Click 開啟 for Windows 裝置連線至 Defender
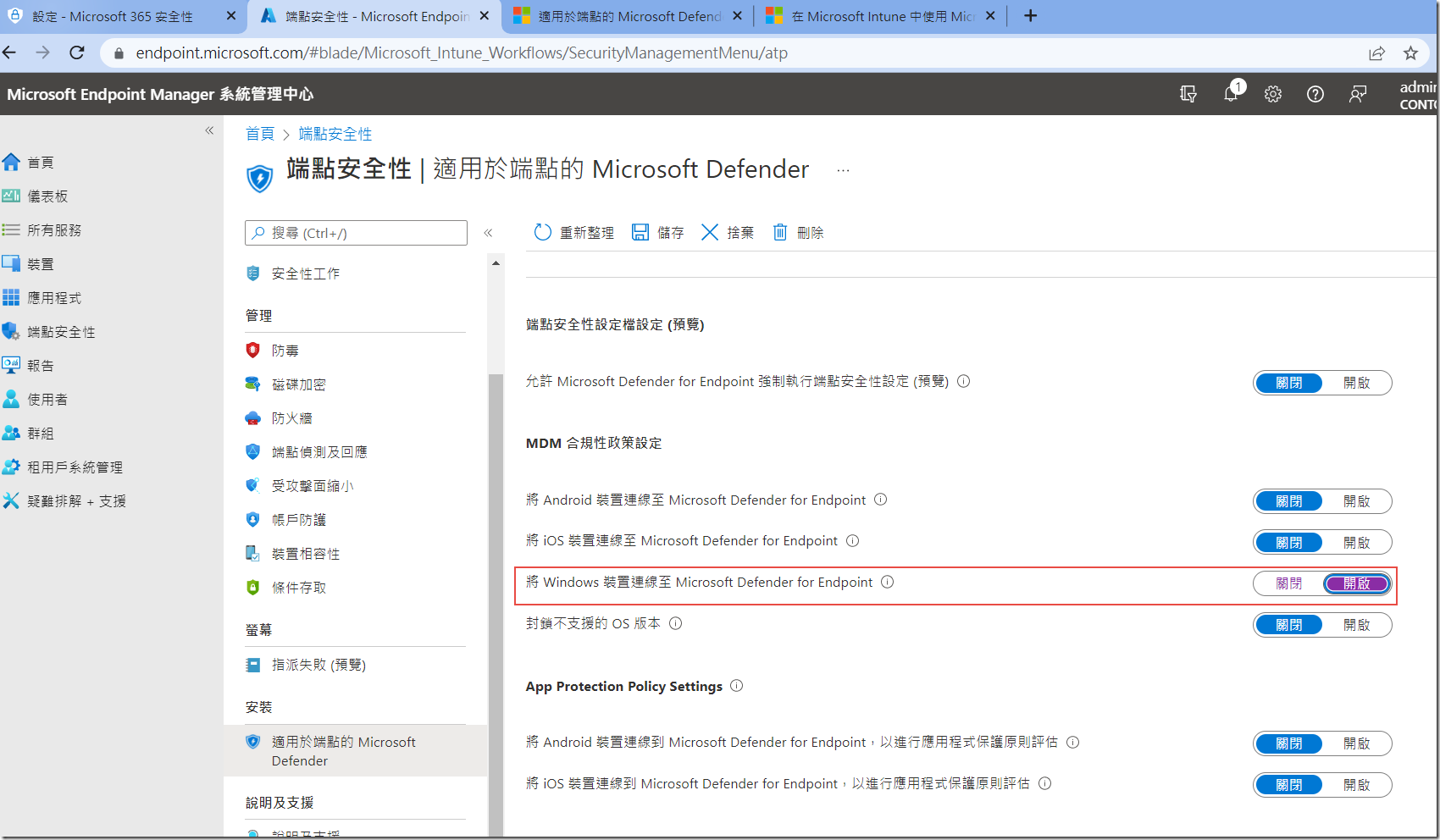The width and height of the screenshot is (1440, 840). pyautogui.click(x=1357, y=583)
